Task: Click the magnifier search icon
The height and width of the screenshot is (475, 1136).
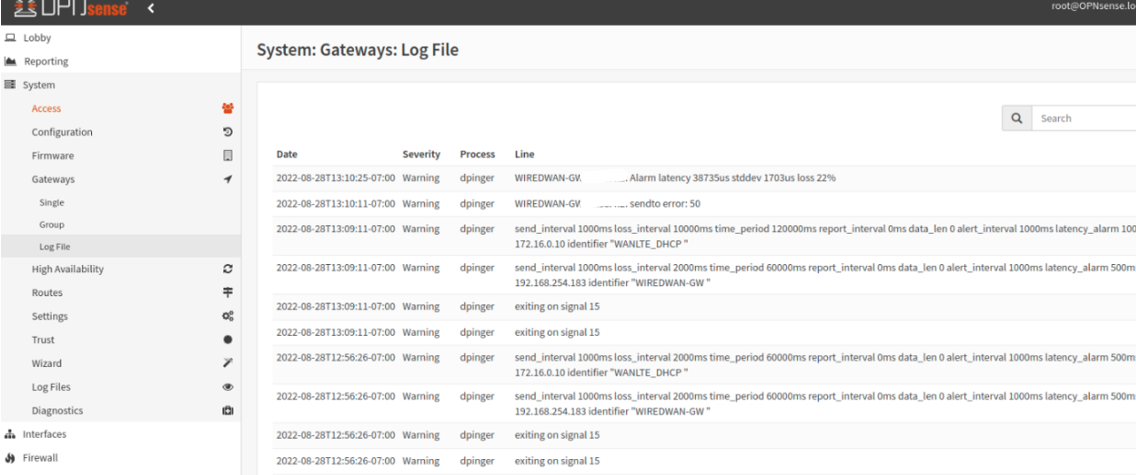Action: tap(1016, 118)
